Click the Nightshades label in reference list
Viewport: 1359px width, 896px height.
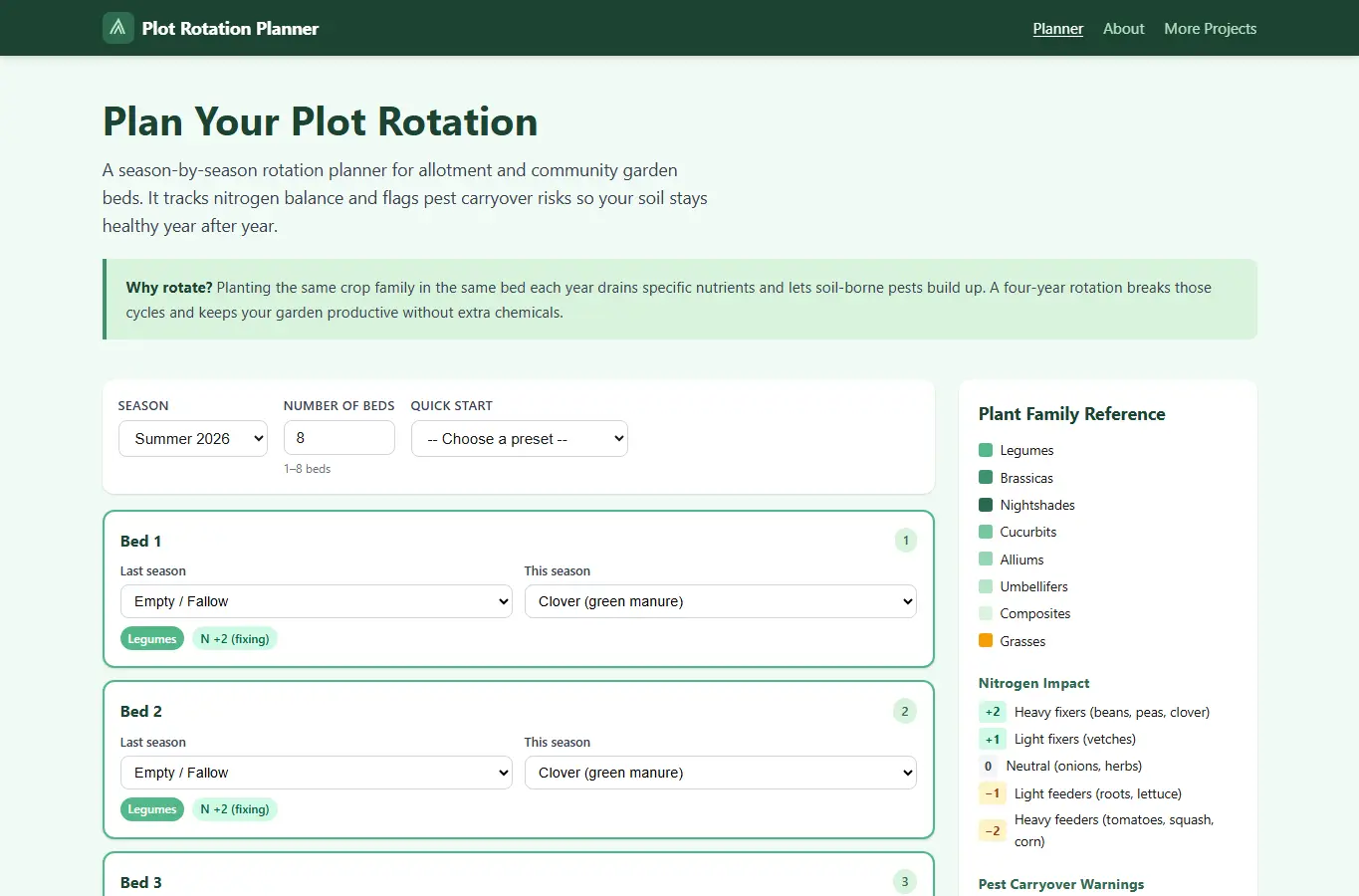point(1037,505)
